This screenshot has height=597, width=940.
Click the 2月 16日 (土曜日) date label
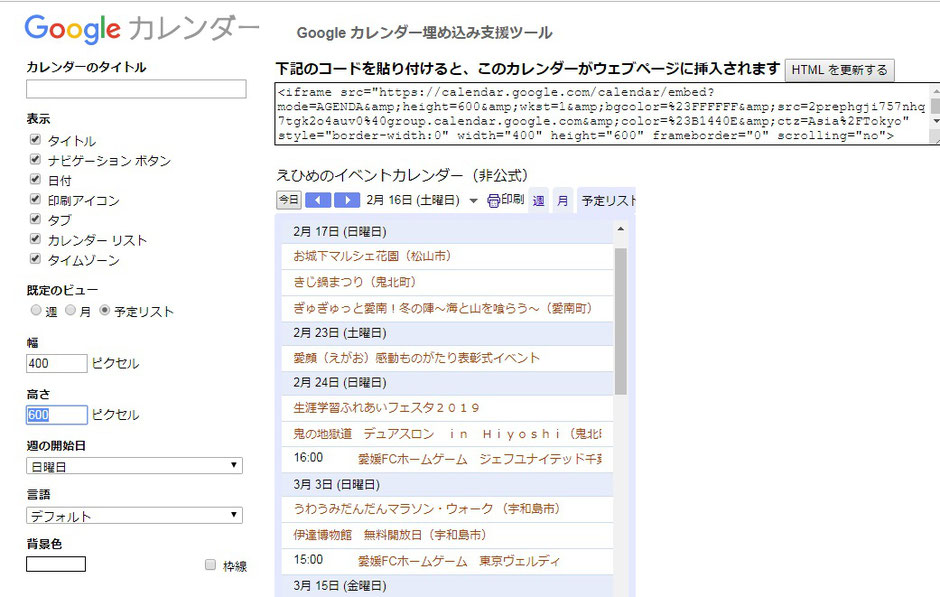pyautogui.click(x=413, y=200)
